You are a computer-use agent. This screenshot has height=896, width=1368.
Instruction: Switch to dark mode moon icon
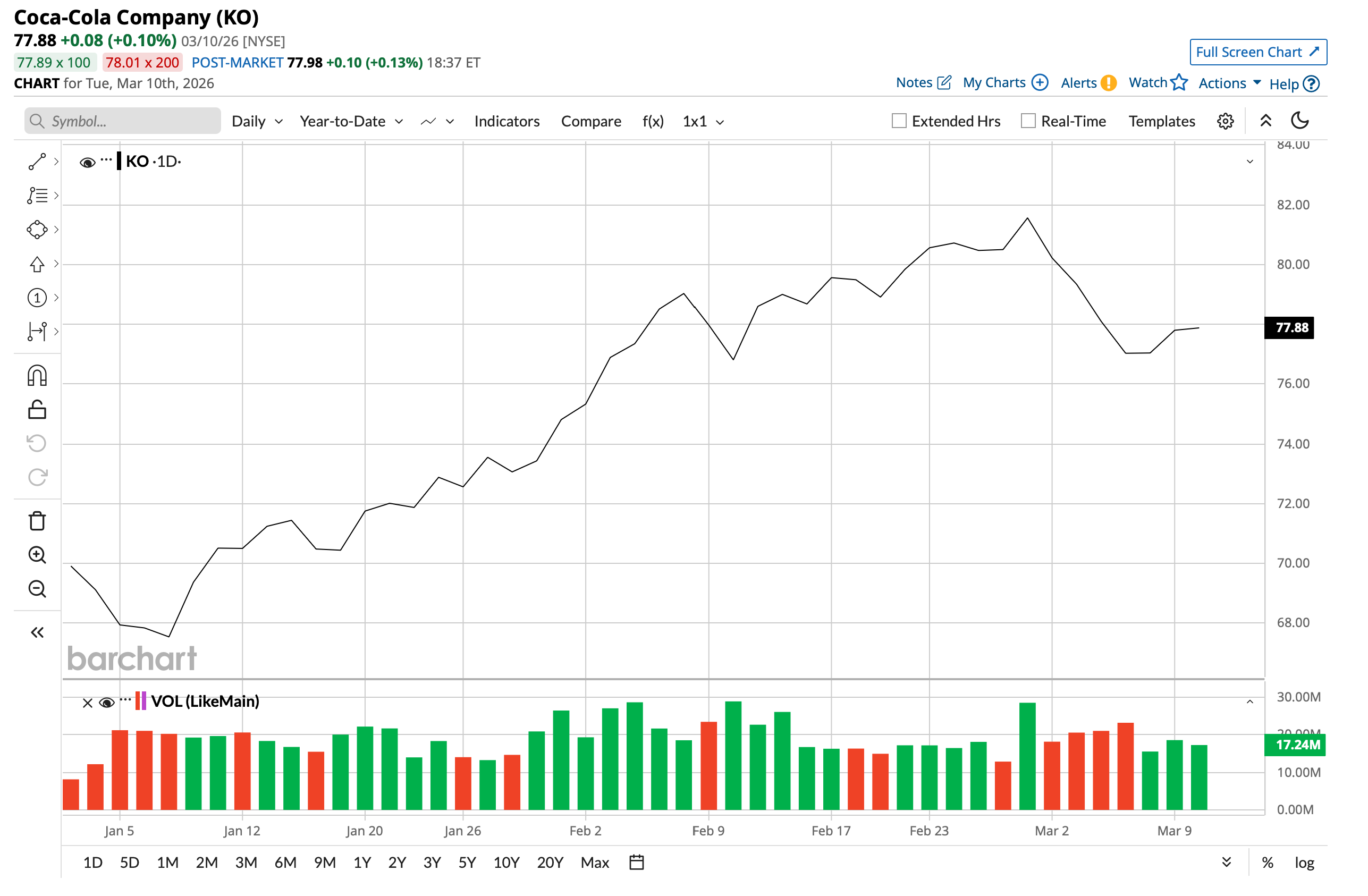1301,121
